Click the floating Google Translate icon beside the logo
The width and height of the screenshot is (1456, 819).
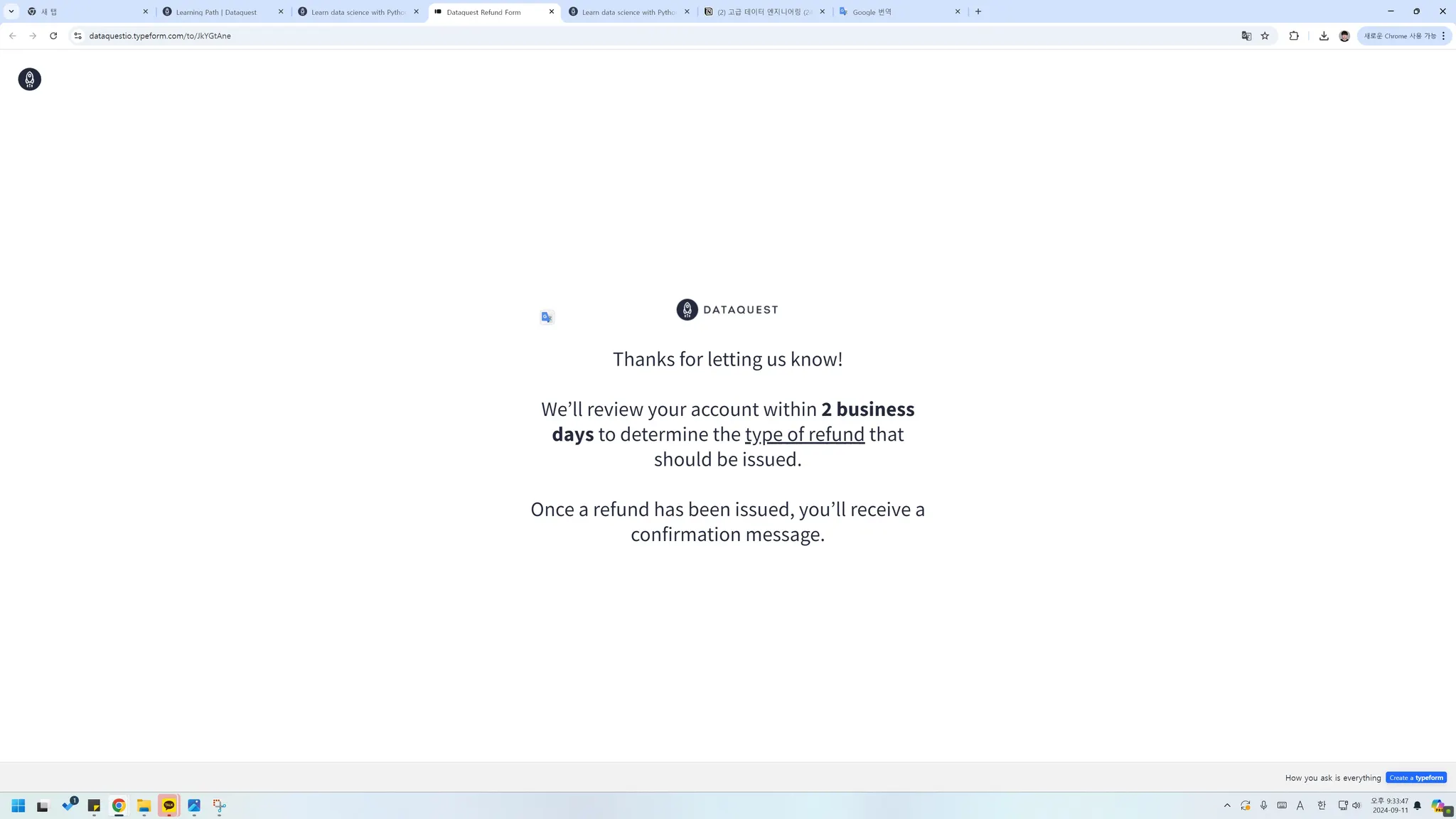547,317
